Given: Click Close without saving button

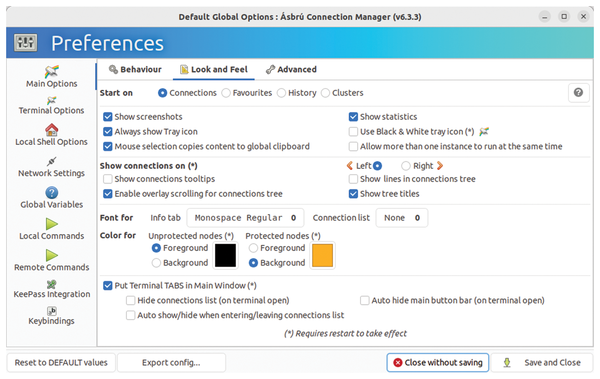Looking at the screenshot, I should click(x=438, y=363).
